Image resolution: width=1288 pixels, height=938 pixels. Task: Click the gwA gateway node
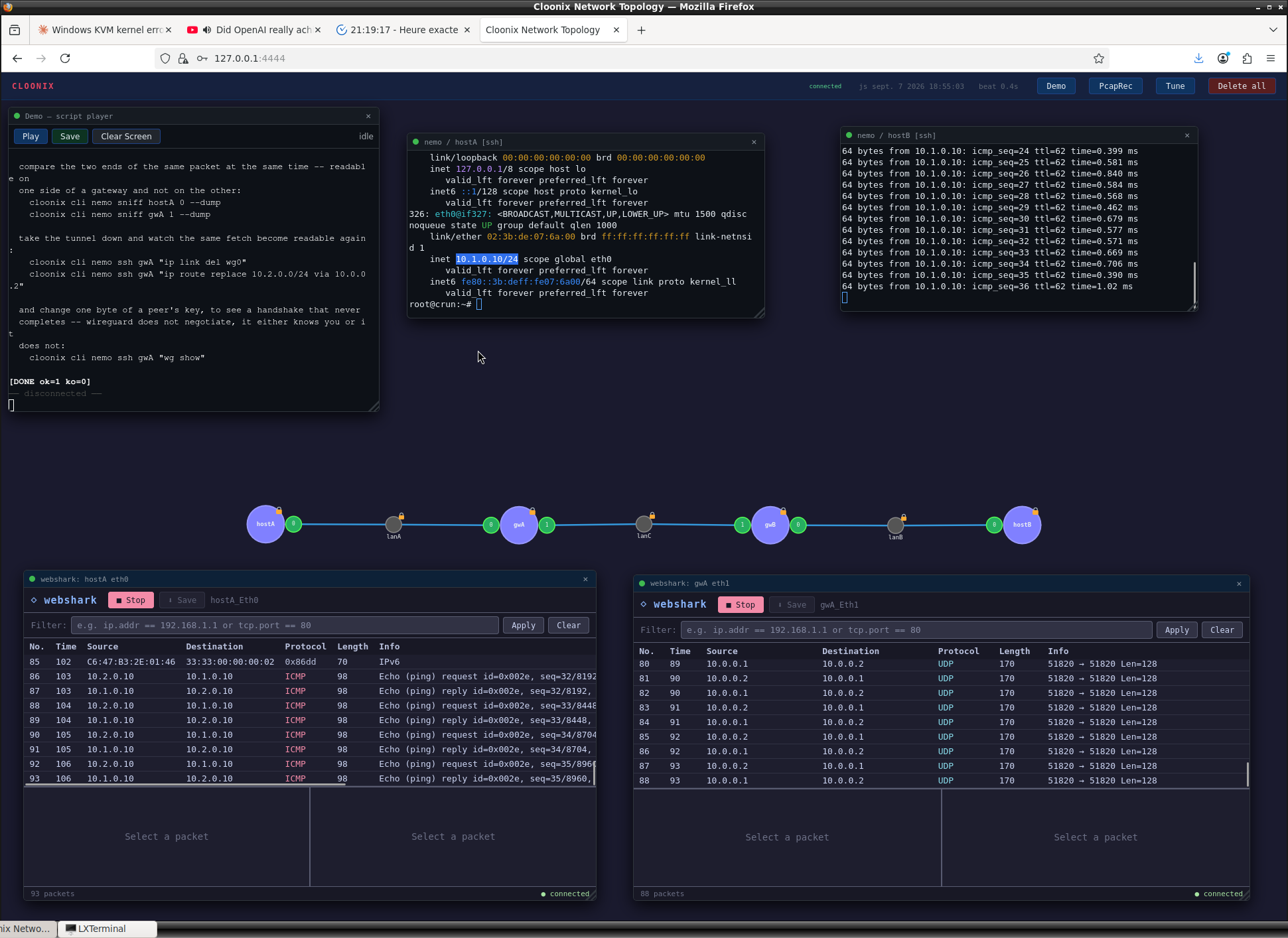[x=519, y=525]
